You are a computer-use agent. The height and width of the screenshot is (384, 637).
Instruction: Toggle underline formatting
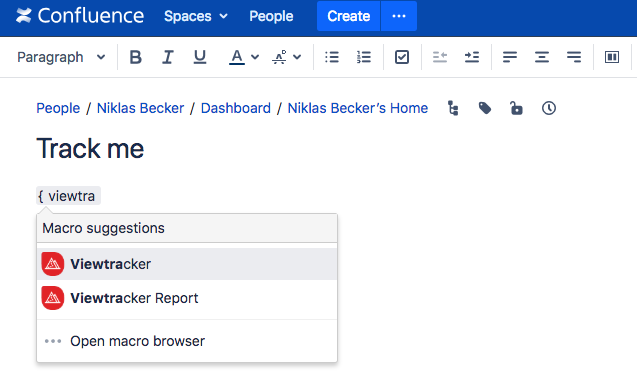199,57
